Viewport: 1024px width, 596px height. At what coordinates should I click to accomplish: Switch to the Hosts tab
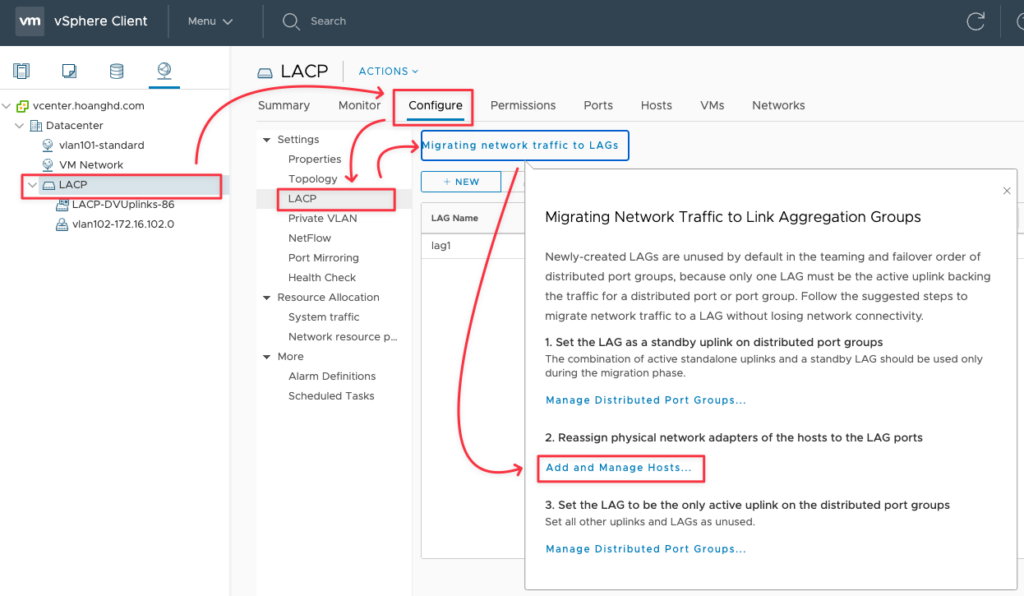pos(656,105)
